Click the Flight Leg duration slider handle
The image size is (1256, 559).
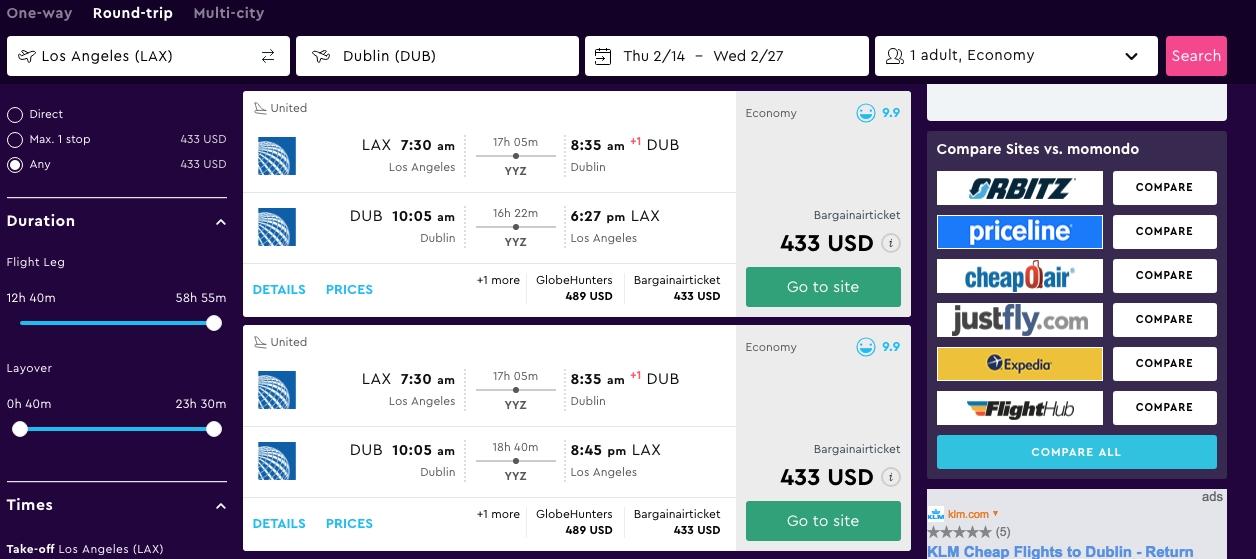pos(213,323)
